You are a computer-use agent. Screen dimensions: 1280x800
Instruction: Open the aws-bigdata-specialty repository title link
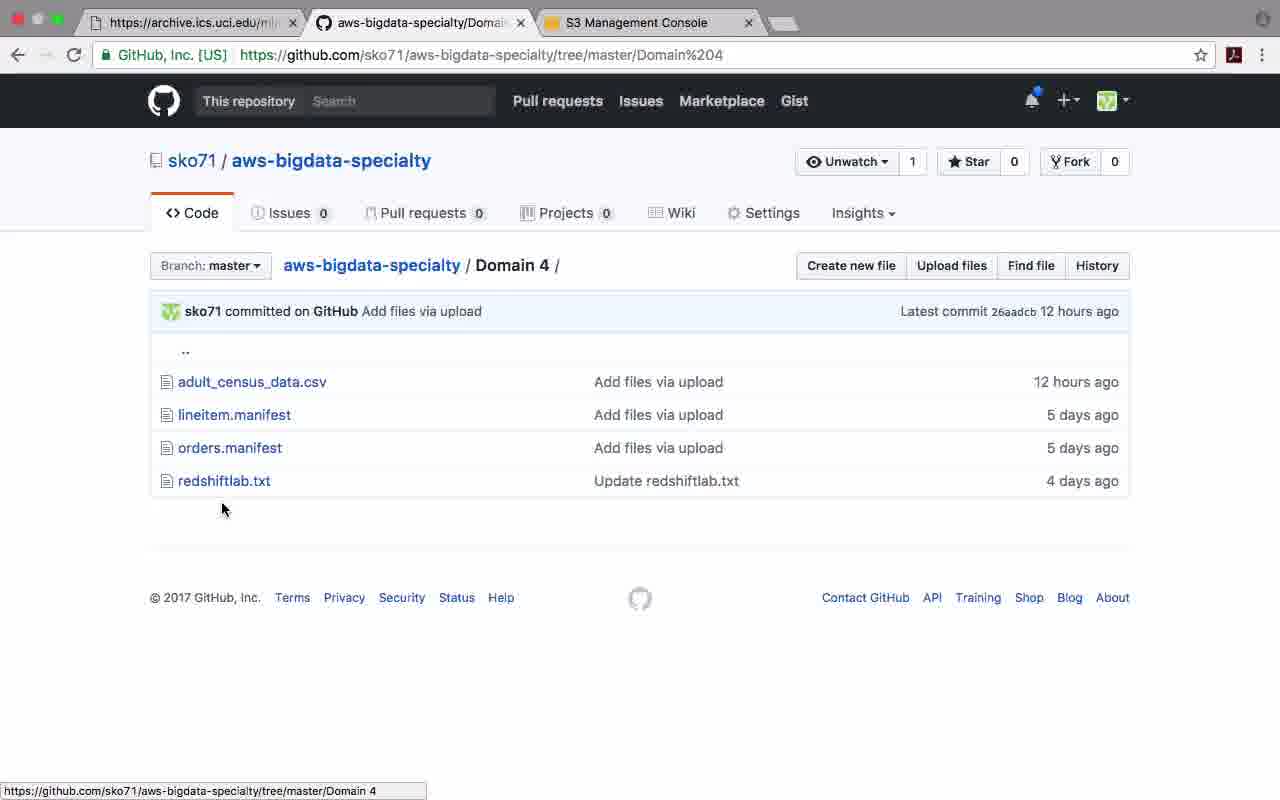(331, 161)
